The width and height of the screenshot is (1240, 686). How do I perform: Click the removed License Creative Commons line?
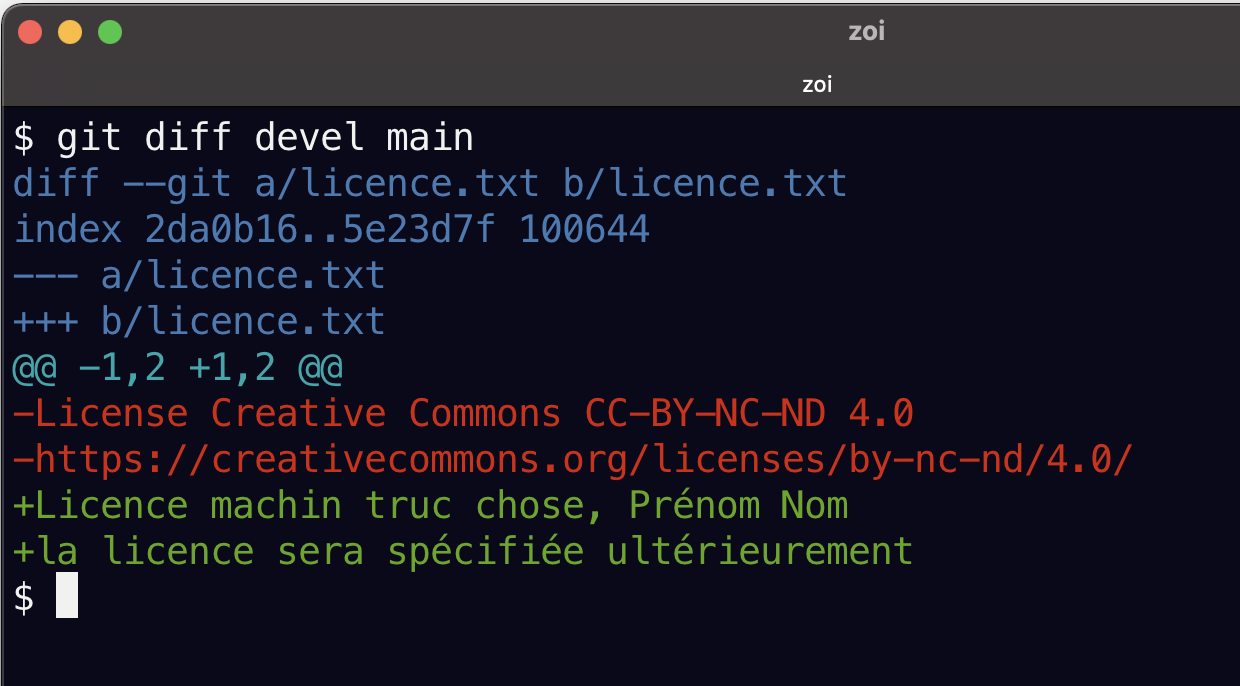point(463,413)
